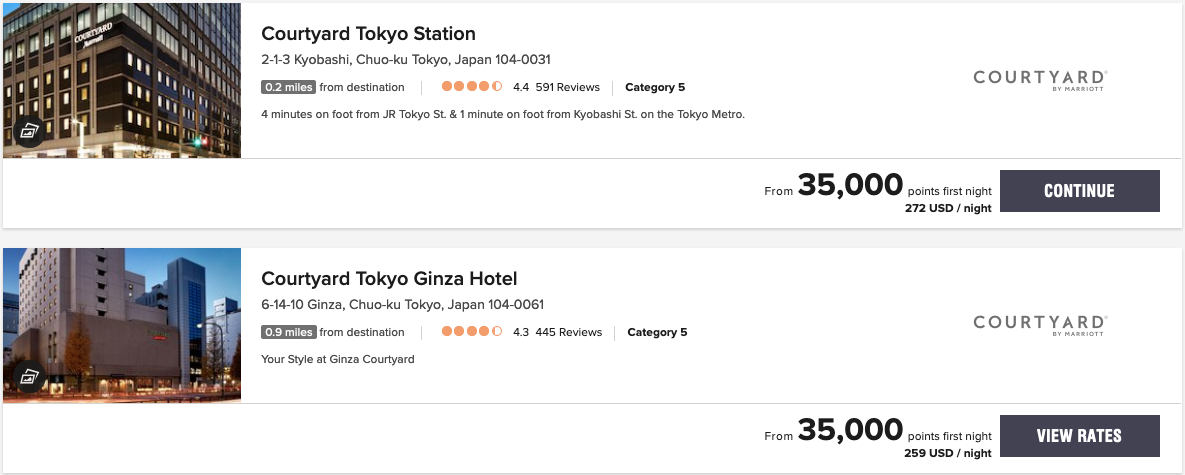The width and height of the screenshot is (1185, 475).
Task: Open the Courtyard Tokyo Ginza Hotel title
Action: (x=389, y=279)
